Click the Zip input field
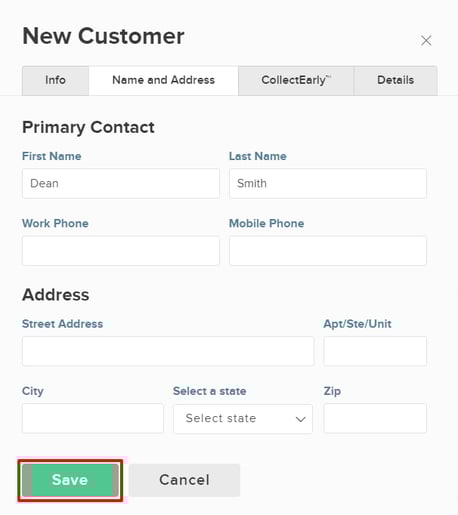The image size is (458, 515). pyautogui.click(x=375, y=418)
